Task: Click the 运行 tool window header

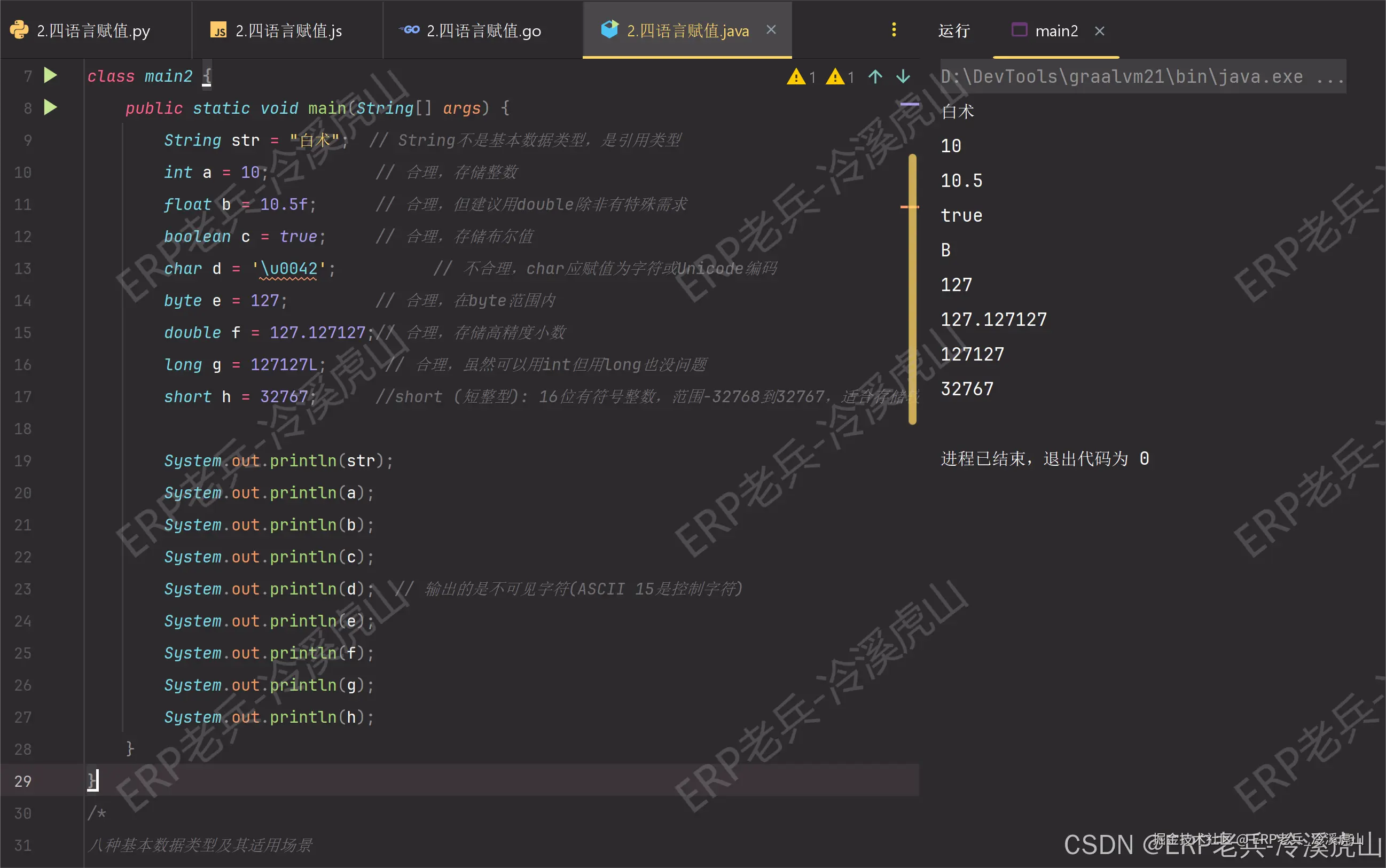Action: click(x=953, y=30)
